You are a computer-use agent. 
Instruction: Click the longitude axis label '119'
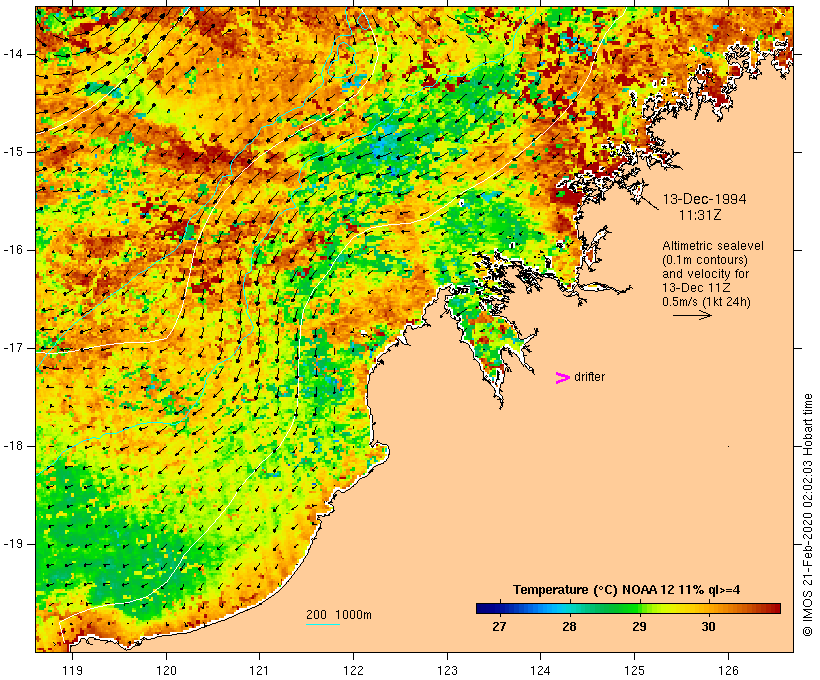pyautogui.click(x=72, y=670)
